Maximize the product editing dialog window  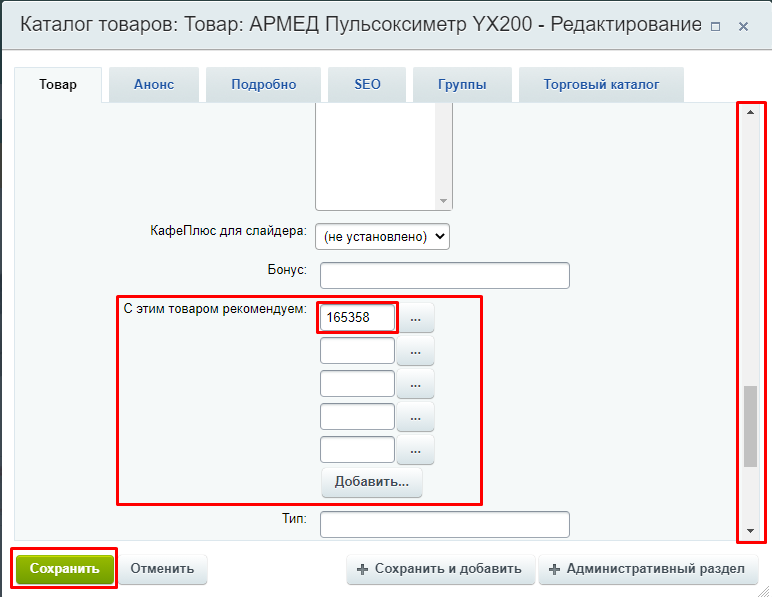point(715,27)
